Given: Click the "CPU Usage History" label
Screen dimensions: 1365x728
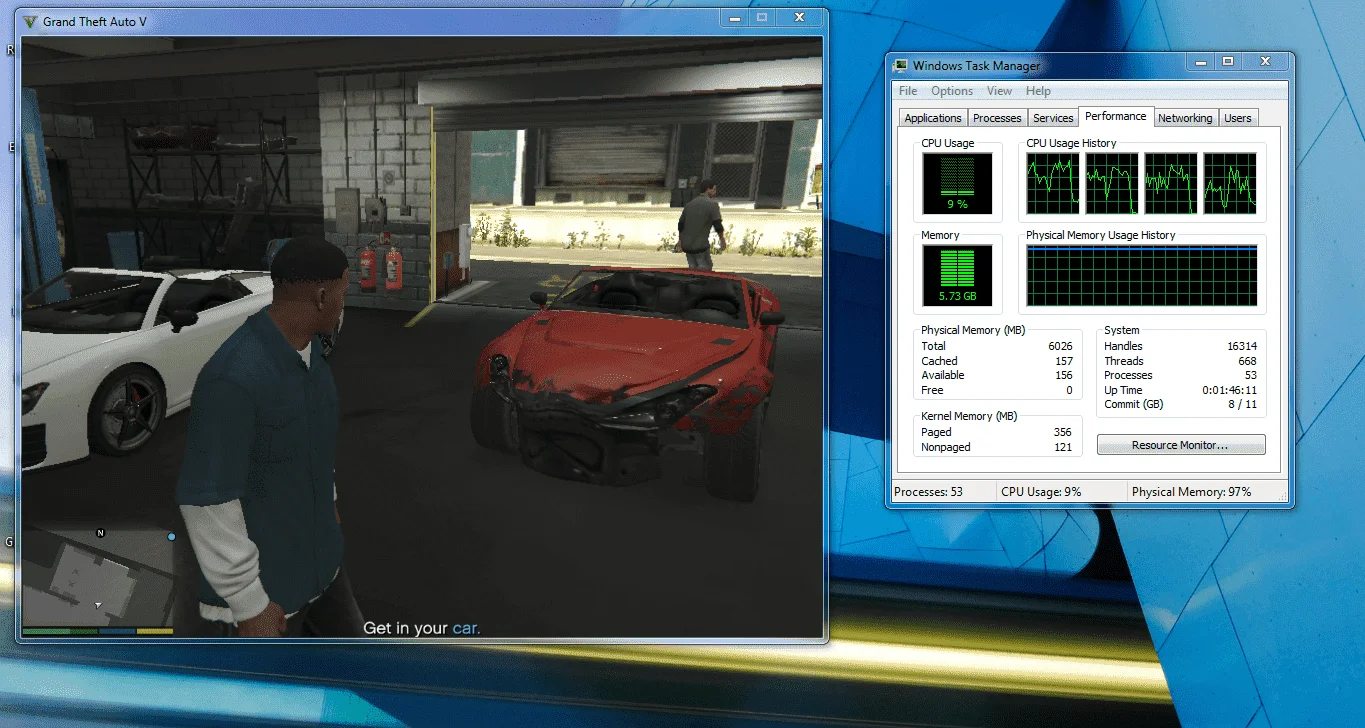Looking at the screenshot, I should coord(1071,143).
